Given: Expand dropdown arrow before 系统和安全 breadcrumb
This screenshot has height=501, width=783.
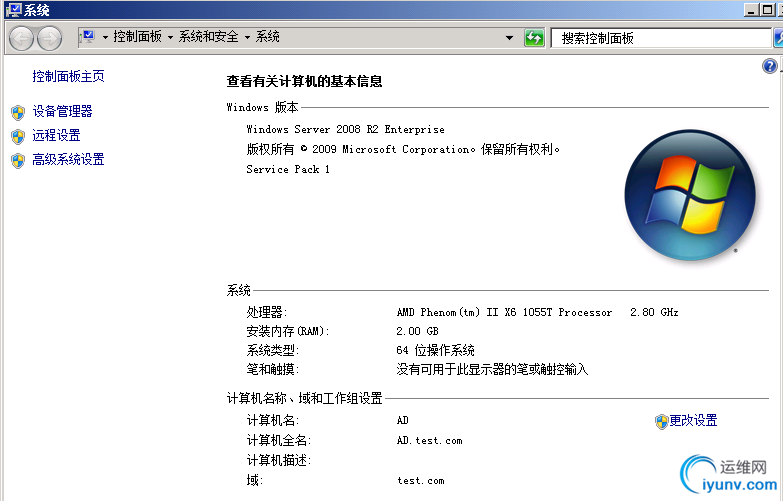Looking at the screenshot, I should pos(170,37).
